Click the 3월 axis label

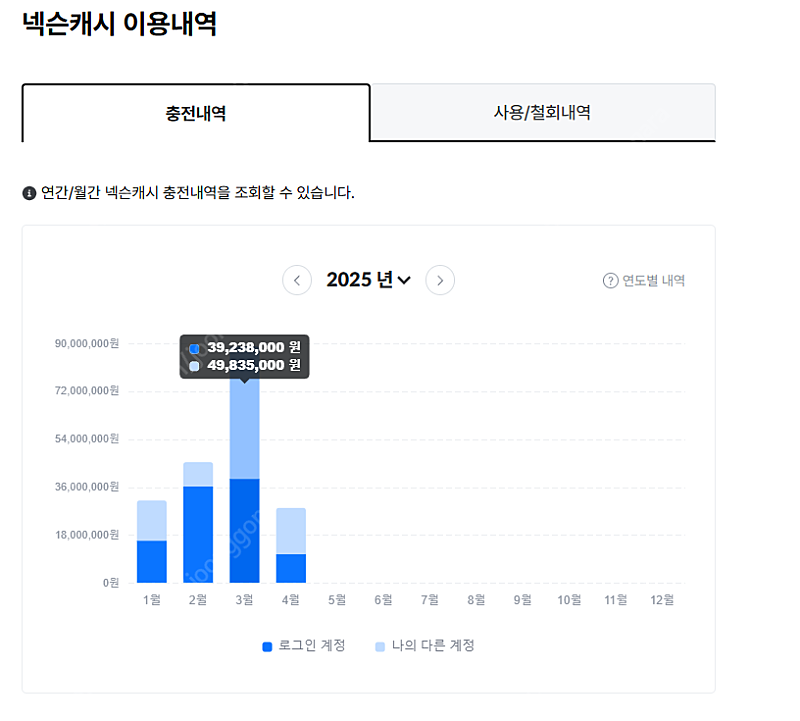[244, 600]
